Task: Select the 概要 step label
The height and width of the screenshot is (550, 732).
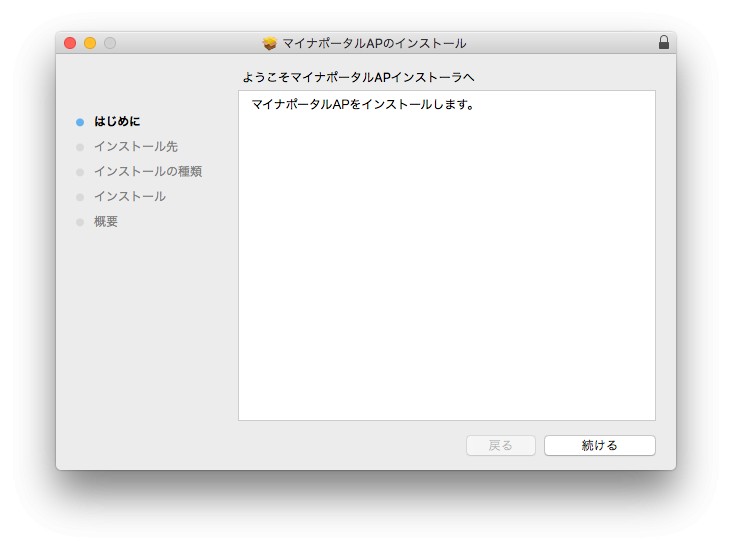Action: (x=106, y=221)
